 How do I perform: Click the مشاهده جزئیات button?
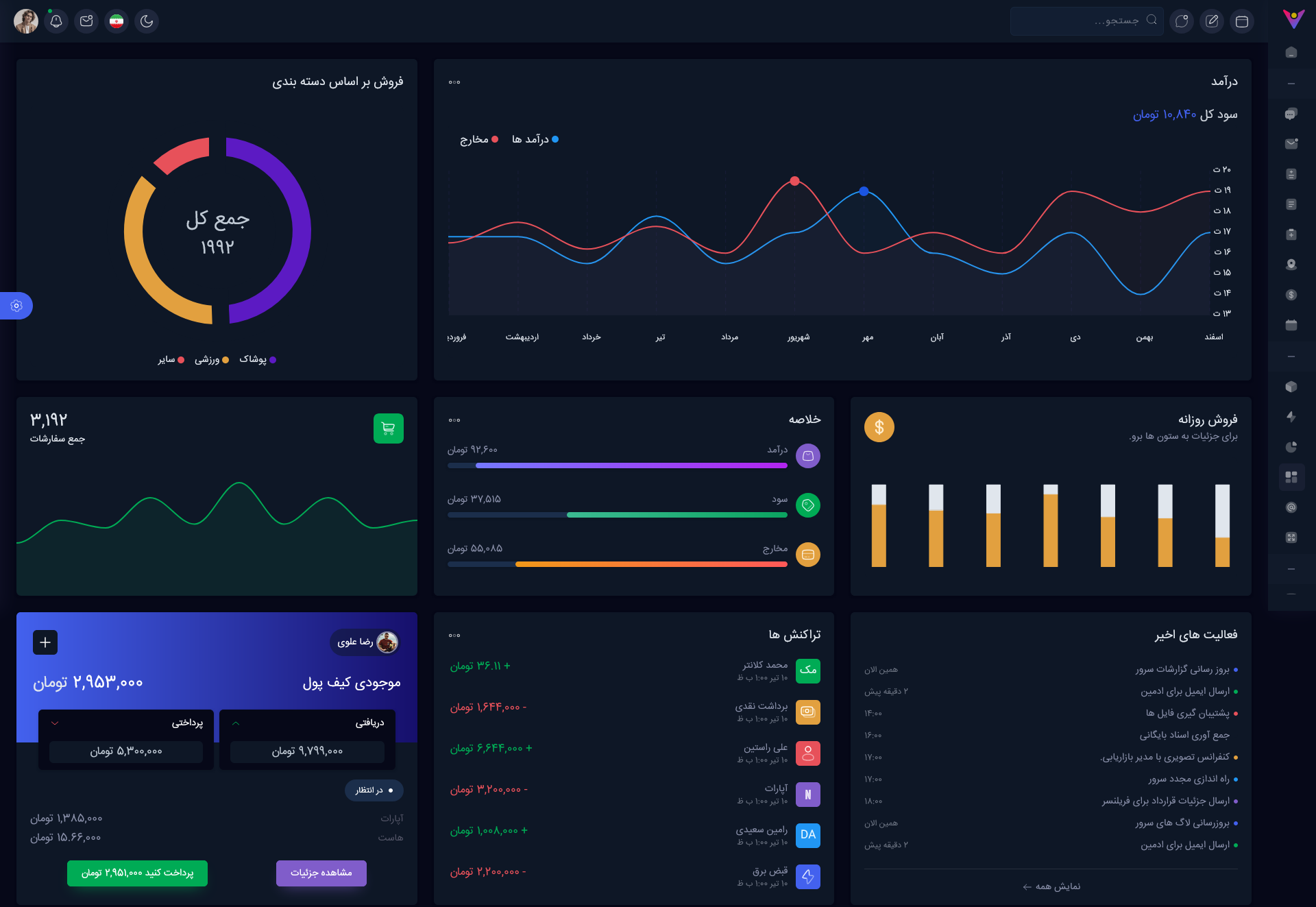pyautogui.click(x=321, y=873)
